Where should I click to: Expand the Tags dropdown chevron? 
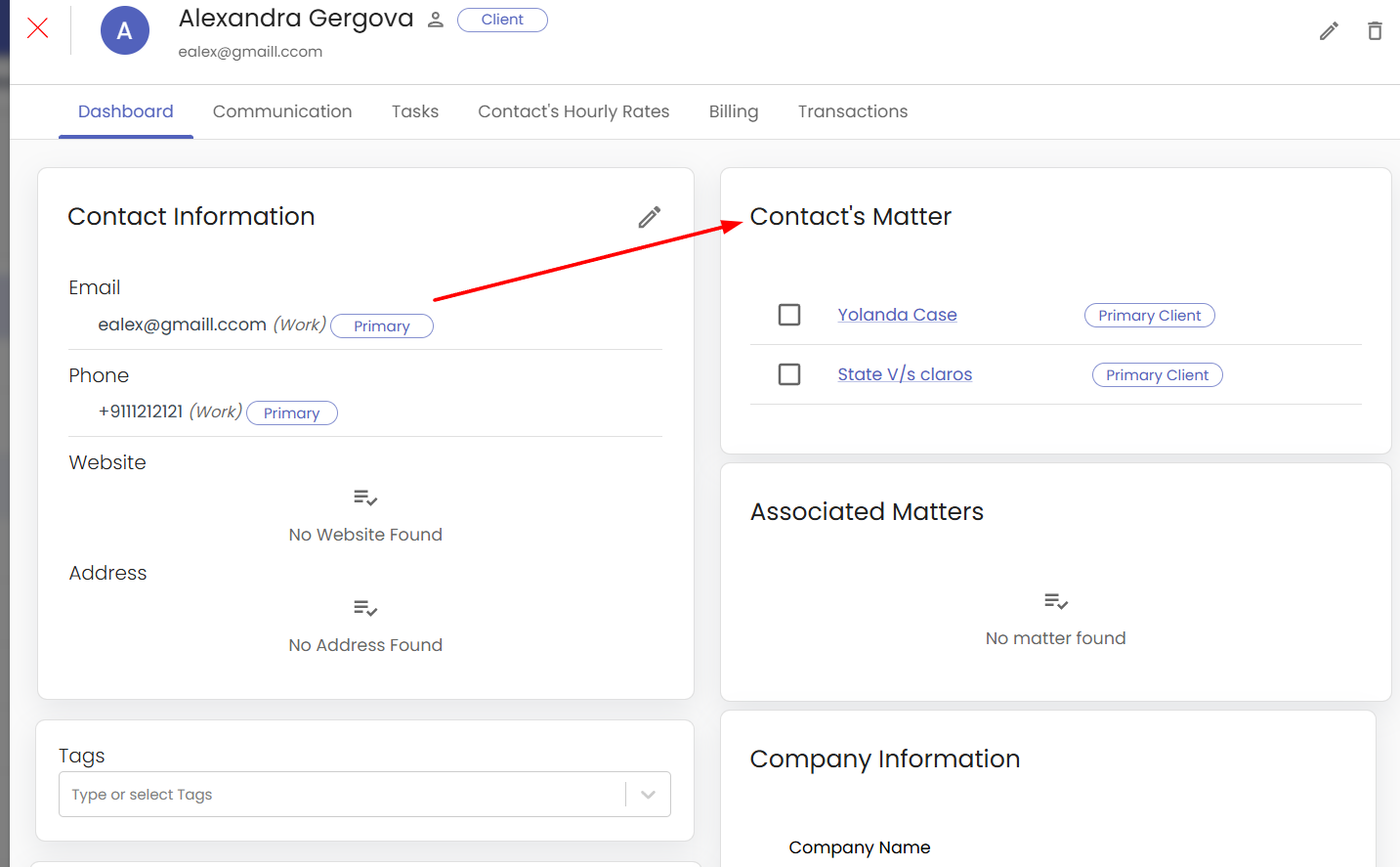tap(648, 795)
